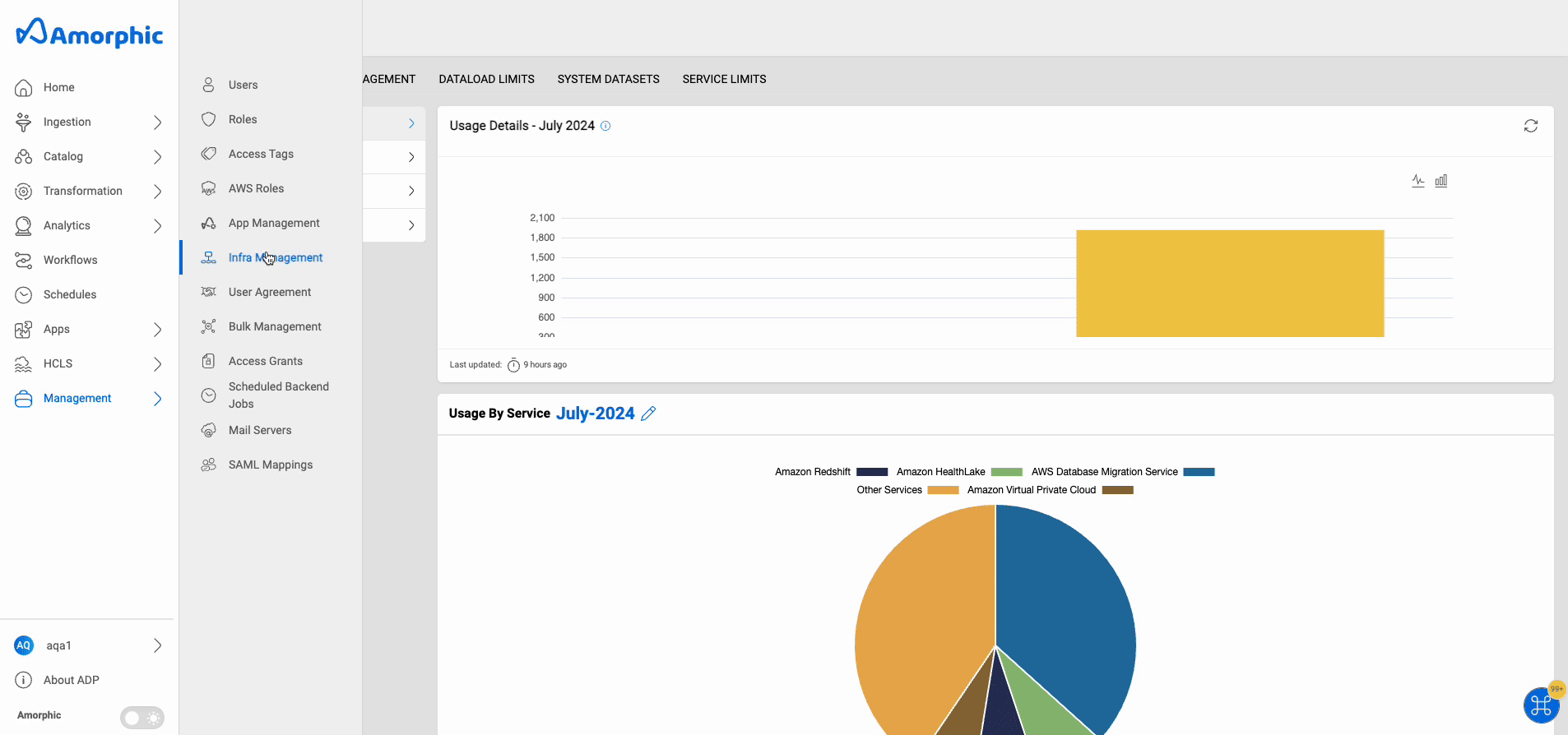Open the aqa1 user avatar

(24, 645)
